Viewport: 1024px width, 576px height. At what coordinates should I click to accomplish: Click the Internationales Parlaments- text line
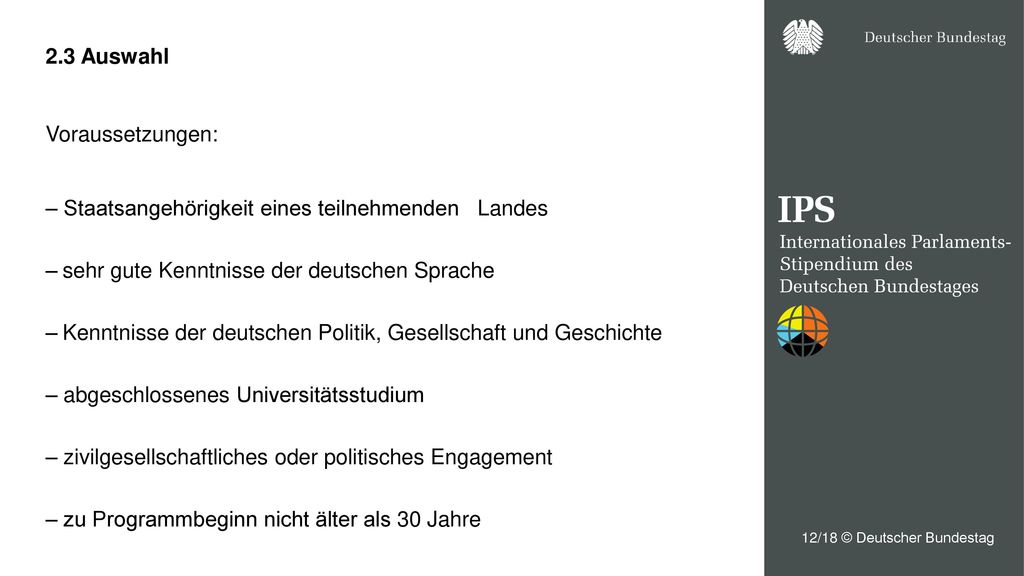coord(895,242)
